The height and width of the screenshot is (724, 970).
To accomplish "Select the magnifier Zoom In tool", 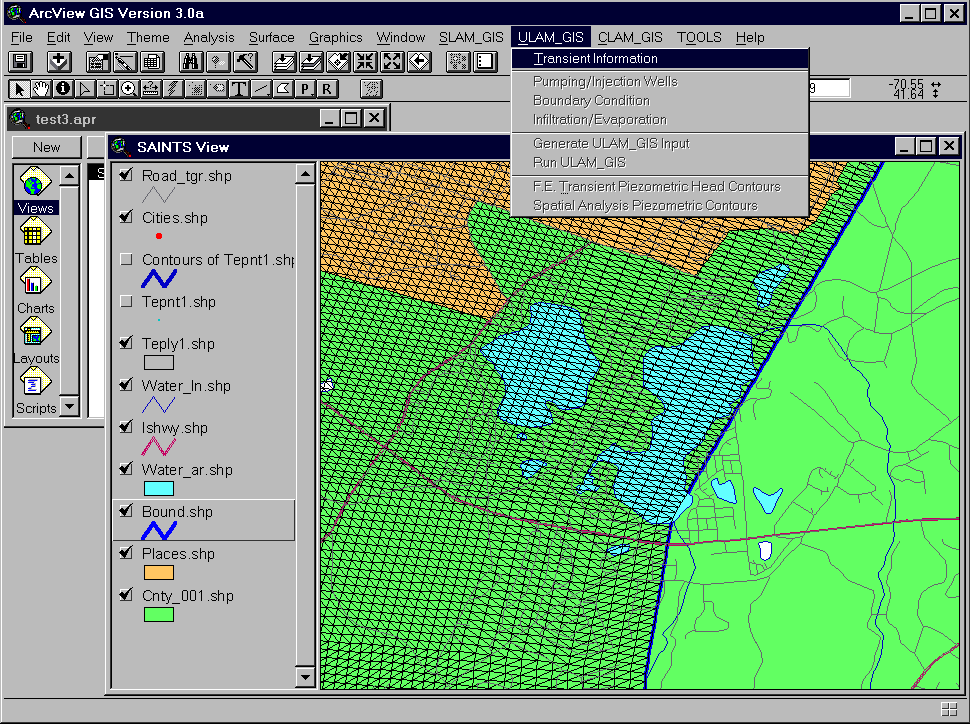I will (x=129, y=89).
